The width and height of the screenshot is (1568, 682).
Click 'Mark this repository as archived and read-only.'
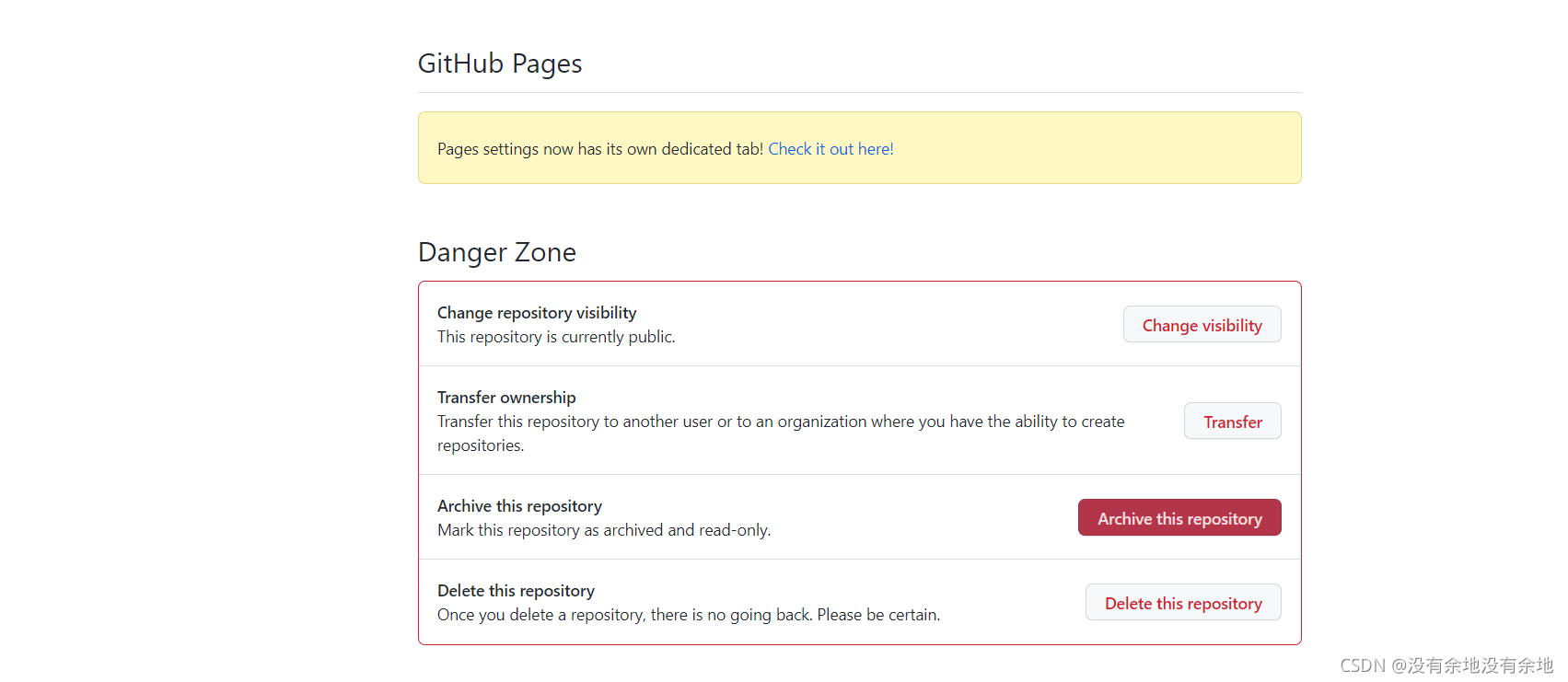pyautogui.click(x=604, y=530)
